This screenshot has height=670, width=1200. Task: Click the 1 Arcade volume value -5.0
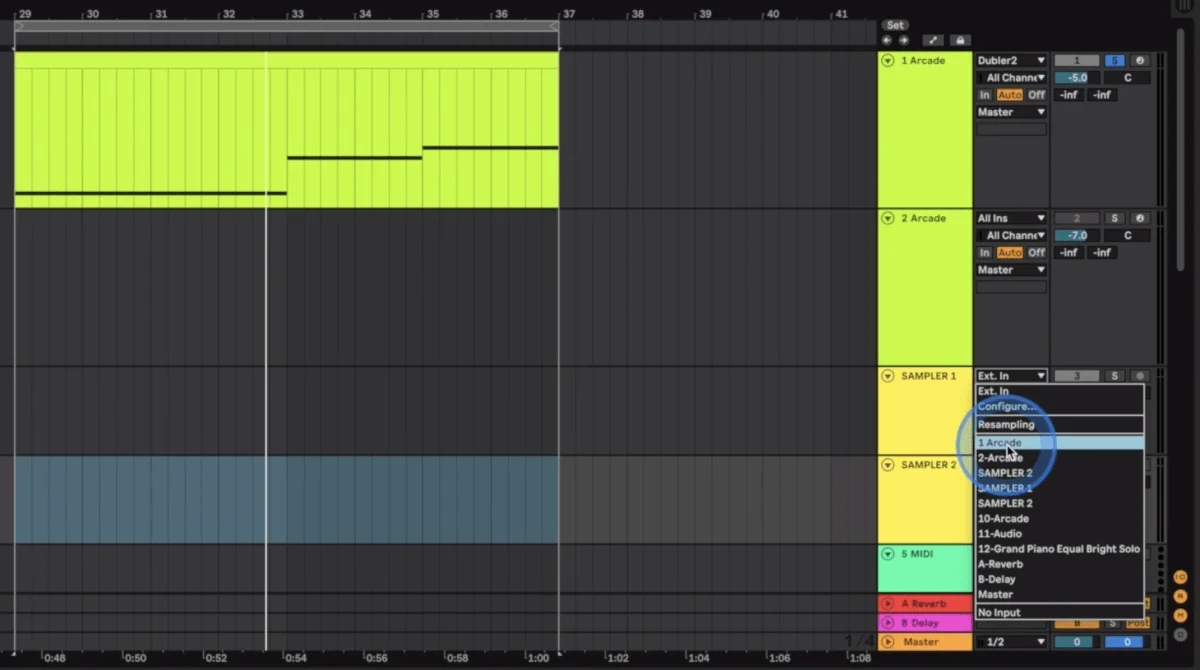point(1077,78)
